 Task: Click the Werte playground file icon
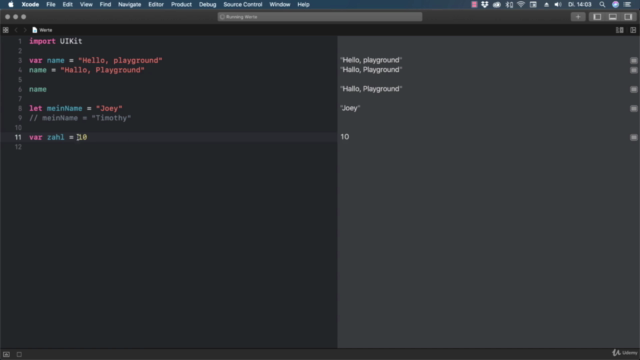[x=35, y=30]
